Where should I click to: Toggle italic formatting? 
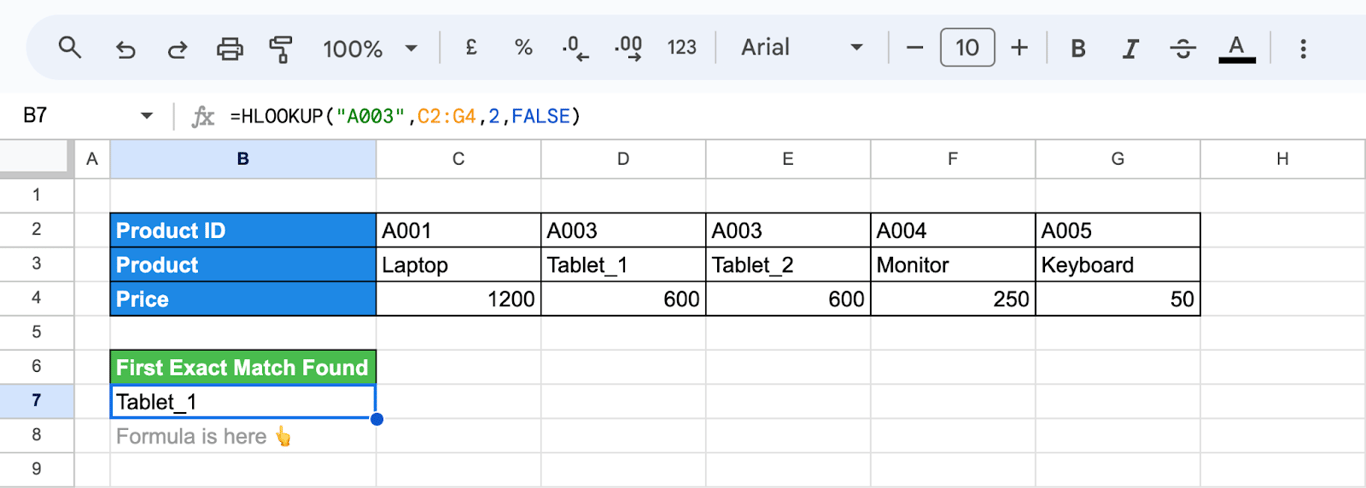[x=1131, y=48]
